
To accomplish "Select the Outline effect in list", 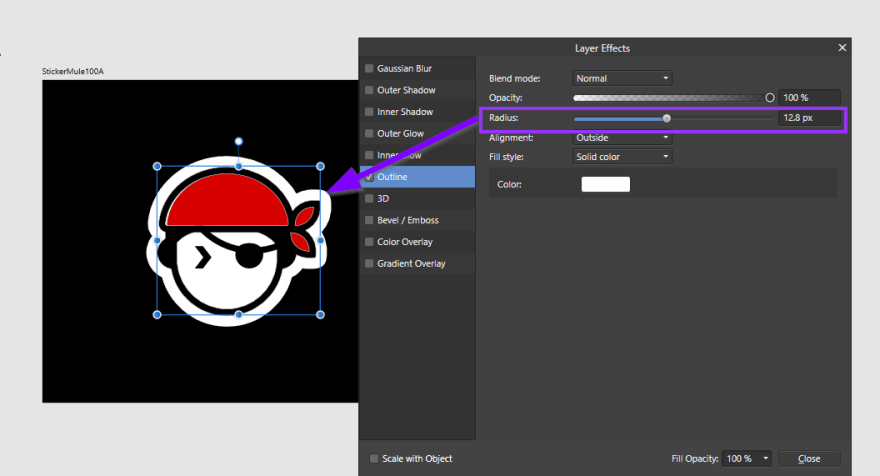I will point(398,177).
